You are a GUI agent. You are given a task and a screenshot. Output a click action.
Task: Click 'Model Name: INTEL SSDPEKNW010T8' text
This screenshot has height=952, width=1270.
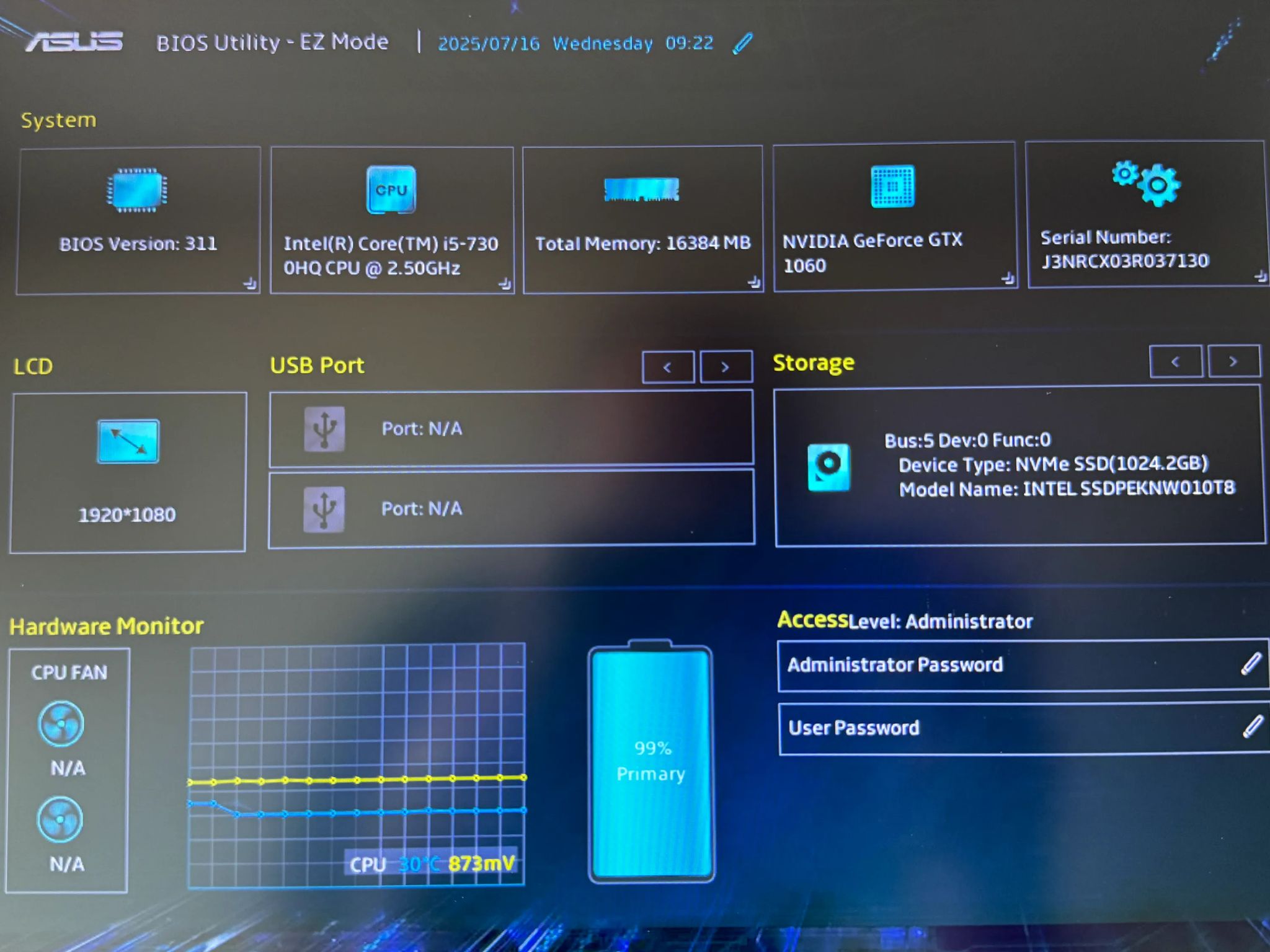click(x=1067, y=488)
